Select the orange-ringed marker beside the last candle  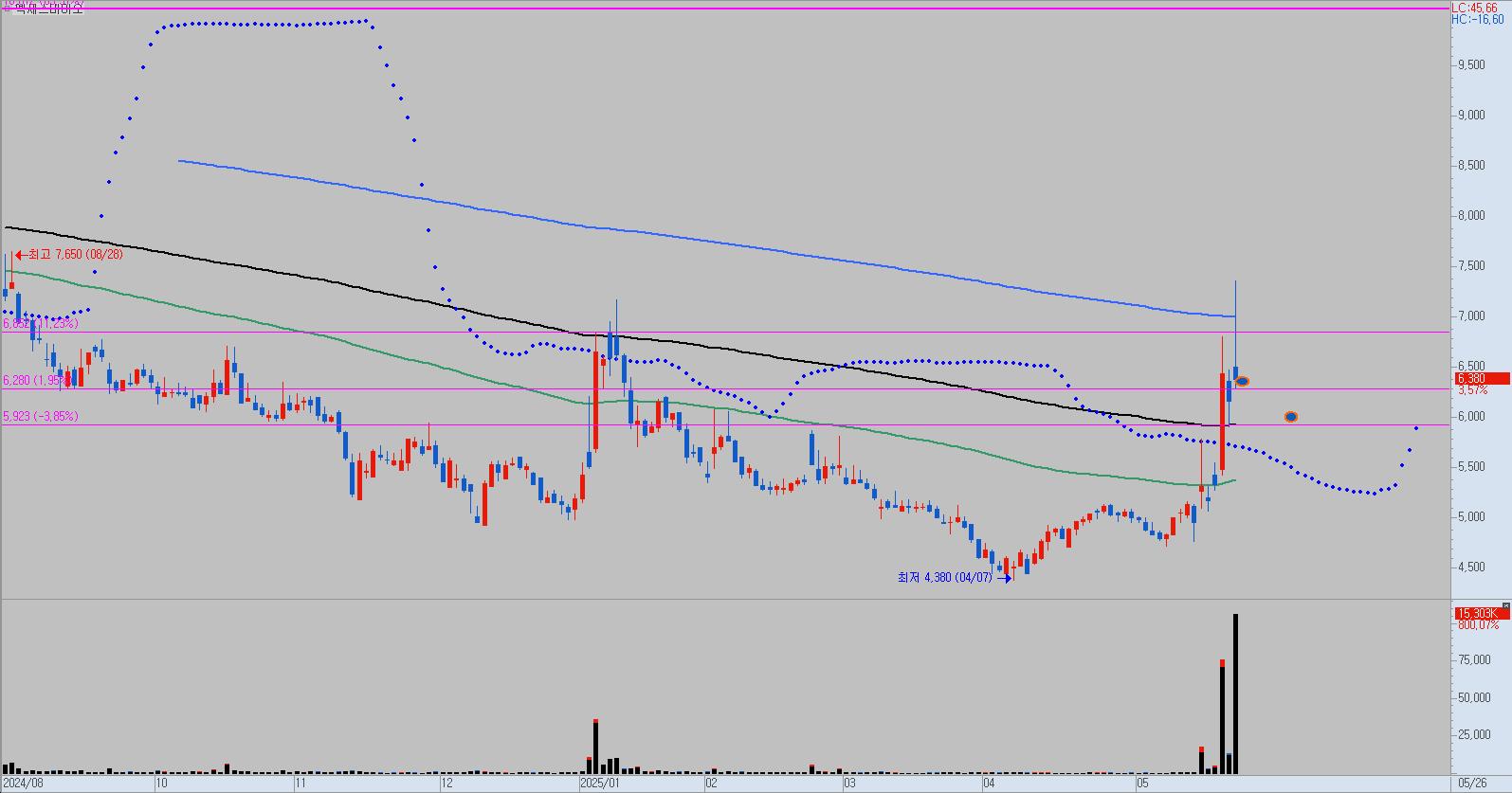[1242, 381]
